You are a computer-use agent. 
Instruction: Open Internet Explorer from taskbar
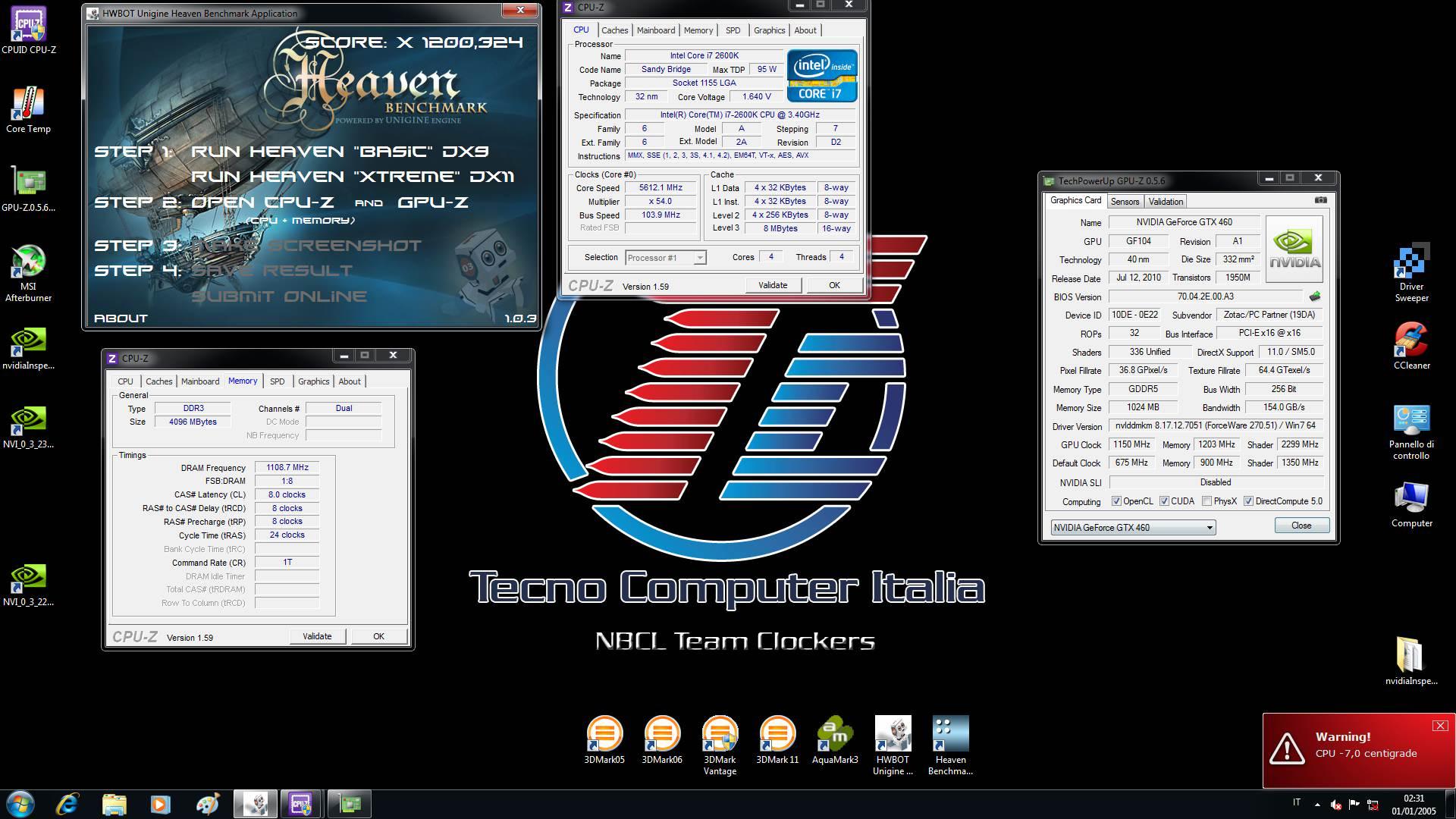click(x=67, y=804)
